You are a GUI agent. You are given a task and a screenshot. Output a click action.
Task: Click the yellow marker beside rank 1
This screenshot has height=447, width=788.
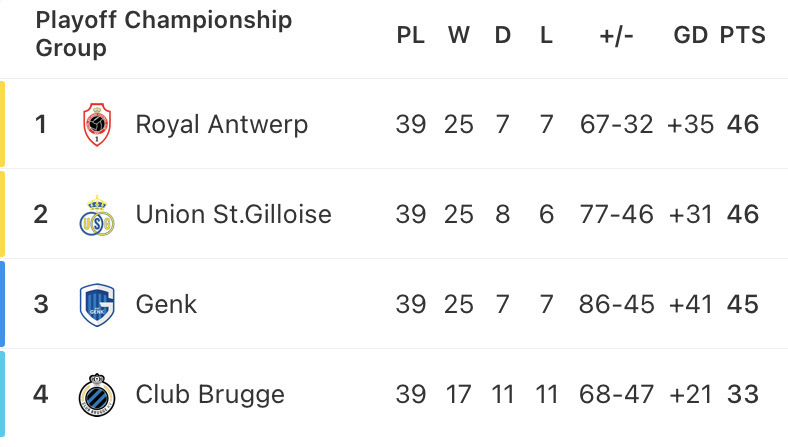3,124
